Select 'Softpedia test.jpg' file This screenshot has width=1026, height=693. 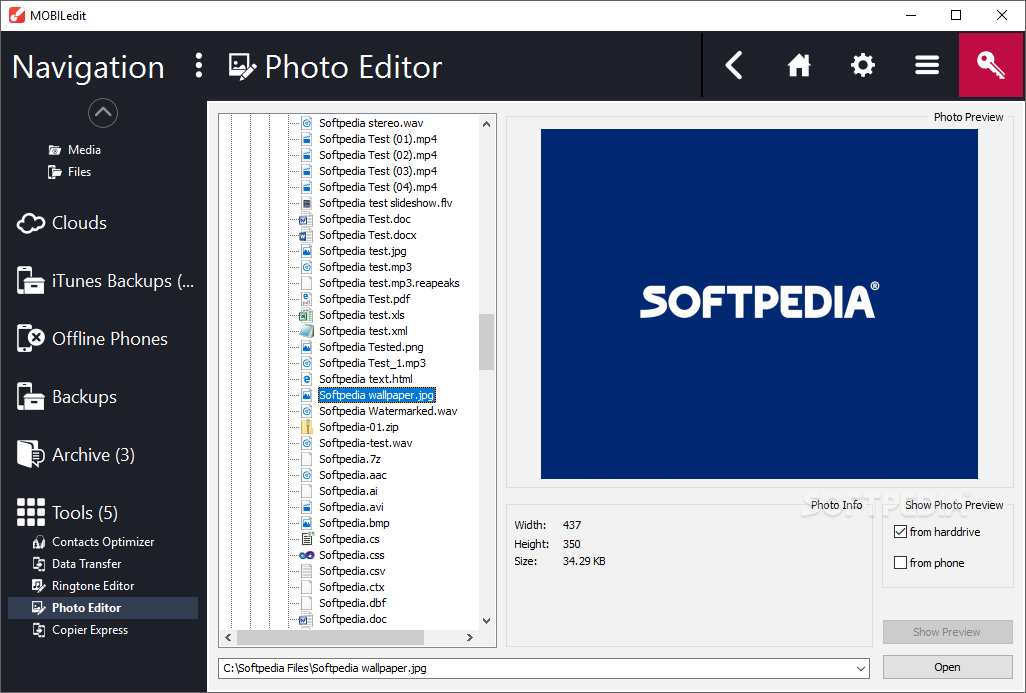pos(363,251)
